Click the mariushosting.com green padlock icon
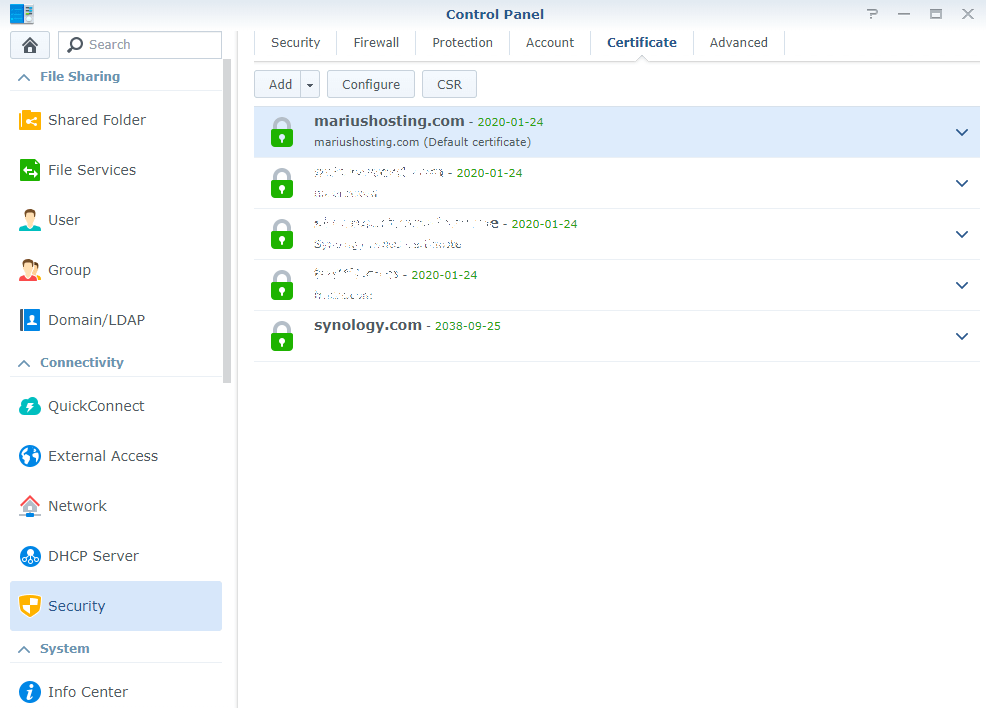Viewport: 986px width, 708px height. 282,132
